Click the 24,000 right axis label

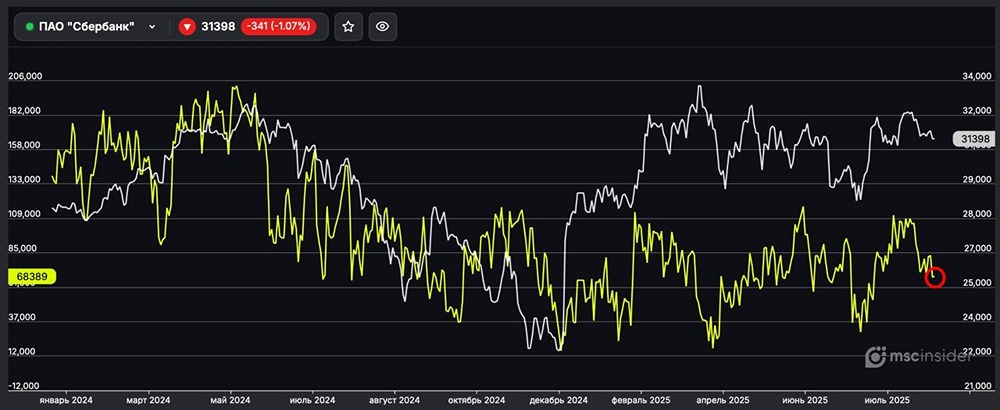(976, 318)
